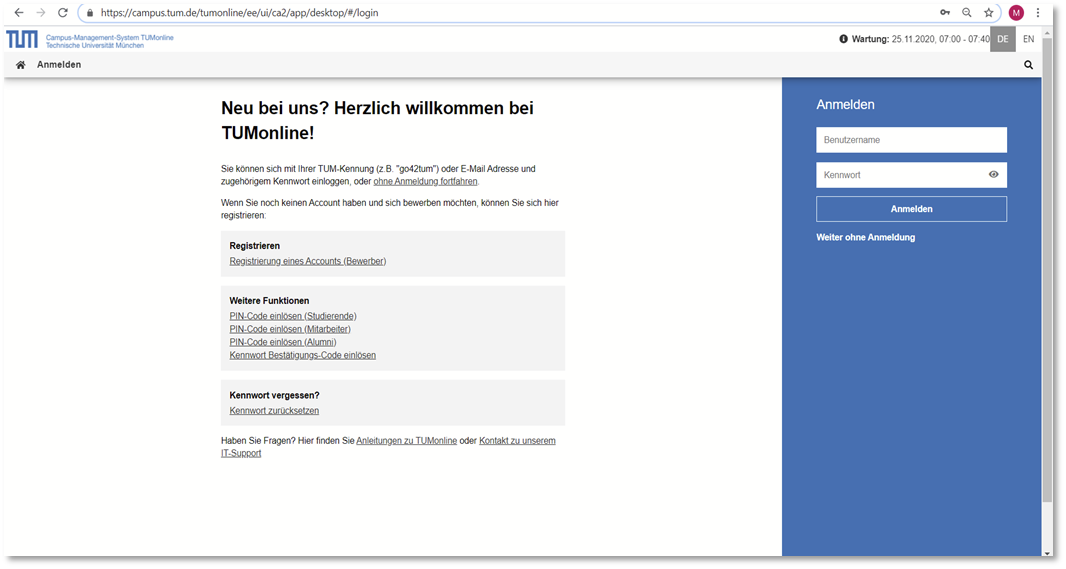1066x569 pixels.
Task: Click Anmelden in navigation bar
Action: pos(59,65)
